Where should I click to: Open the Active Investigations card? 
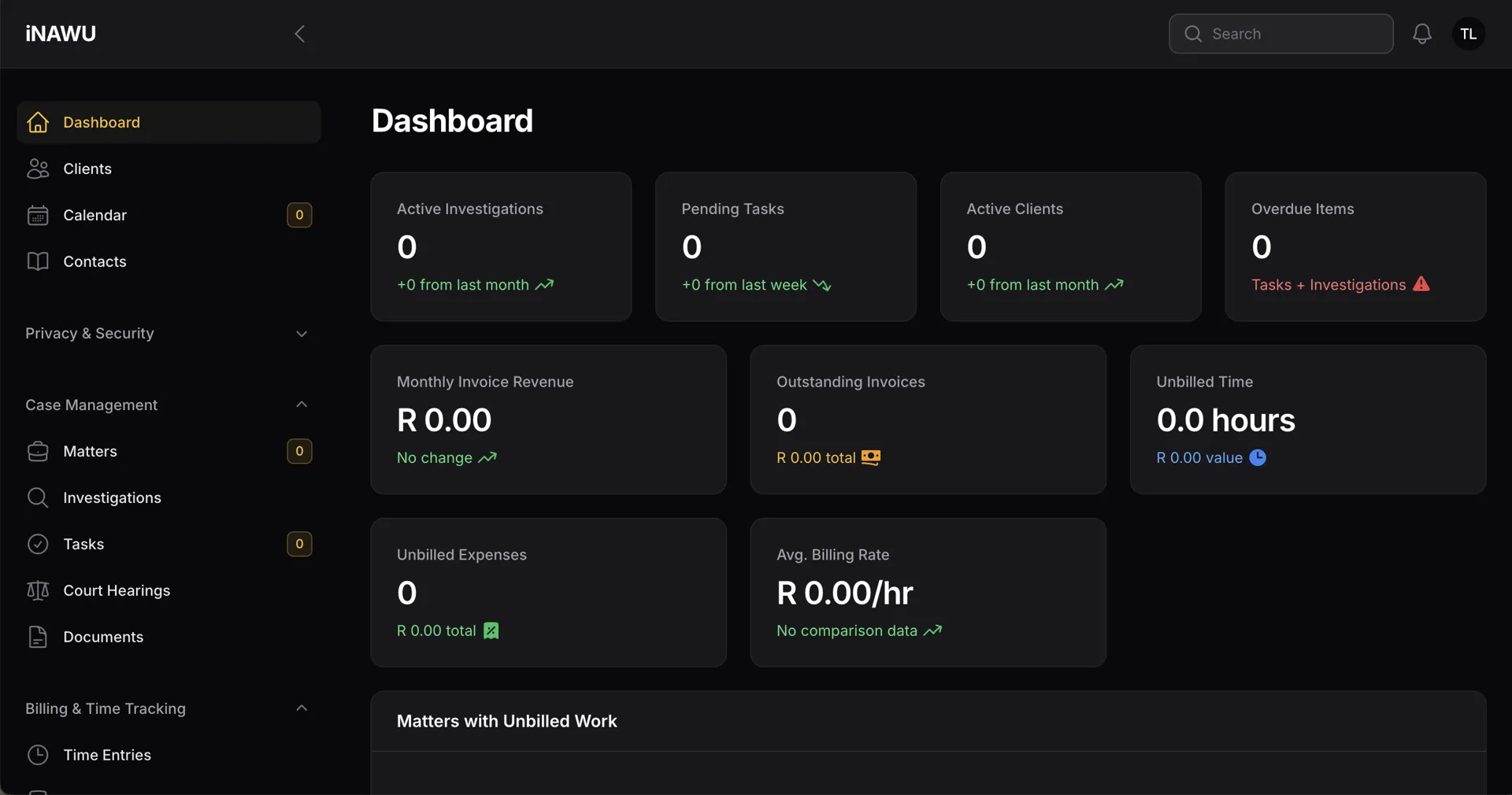[x=501, y=246]
